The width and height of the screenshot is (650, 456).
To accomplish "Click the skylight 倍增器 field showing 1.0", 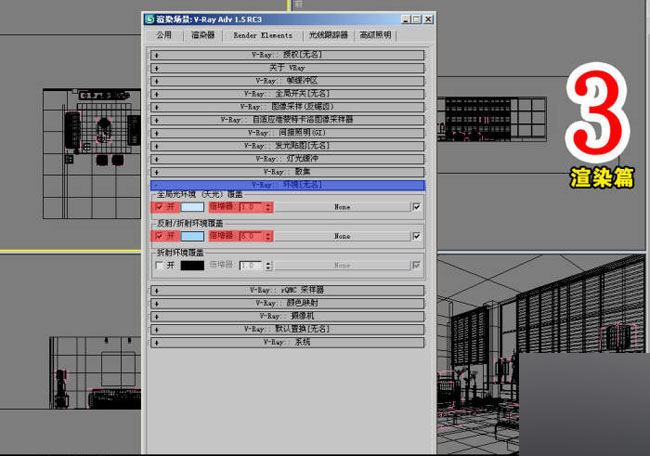I will [x=251, y=207].
